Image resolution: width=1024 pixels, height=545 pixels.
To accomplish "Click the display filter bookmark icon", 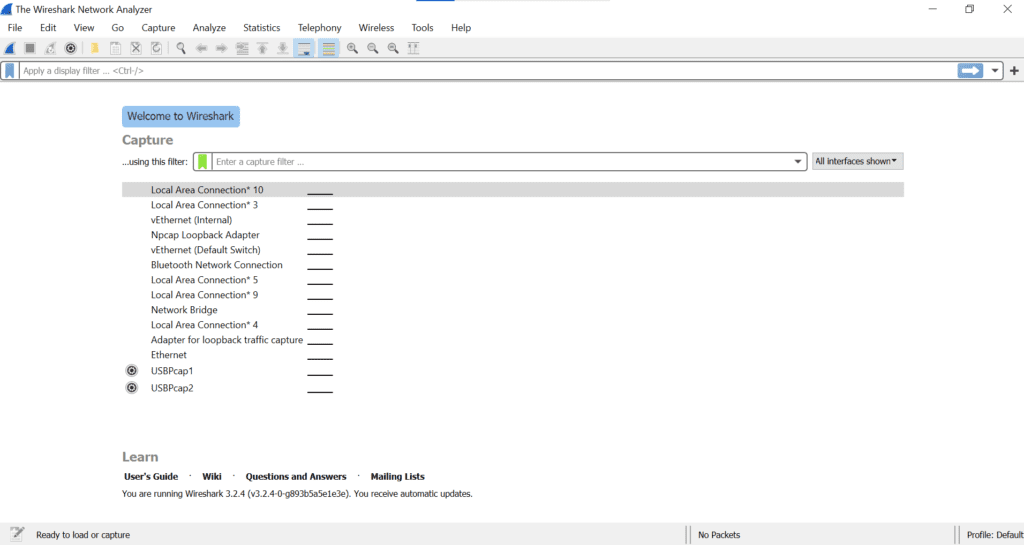I will (10, 70).
